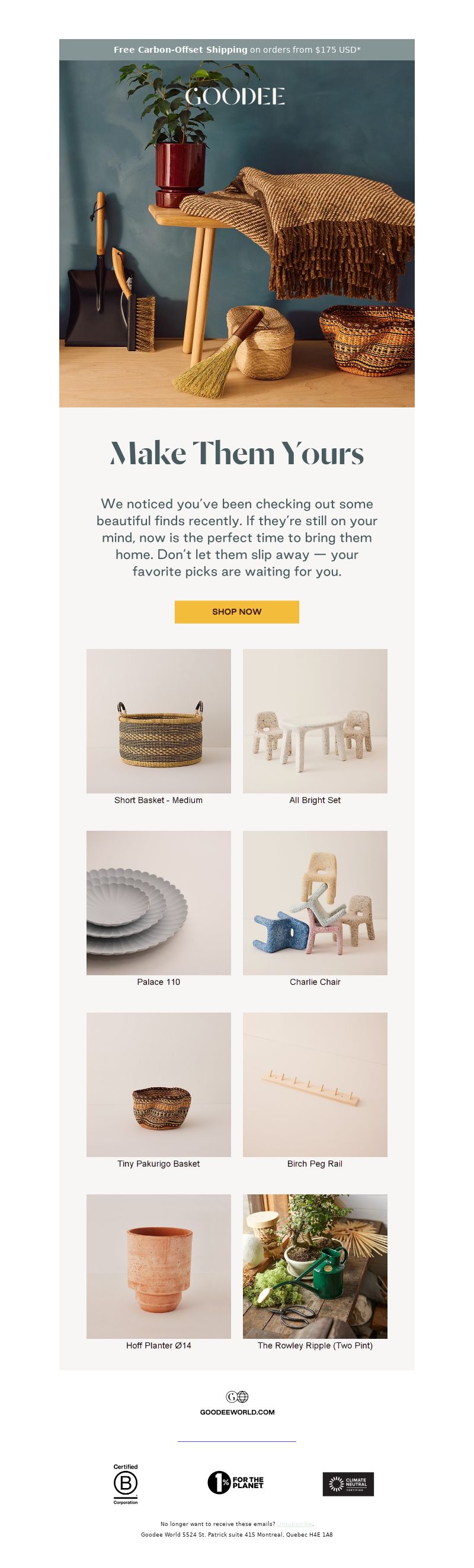Click the Charlie Chair product name

[x=315, y=982]
